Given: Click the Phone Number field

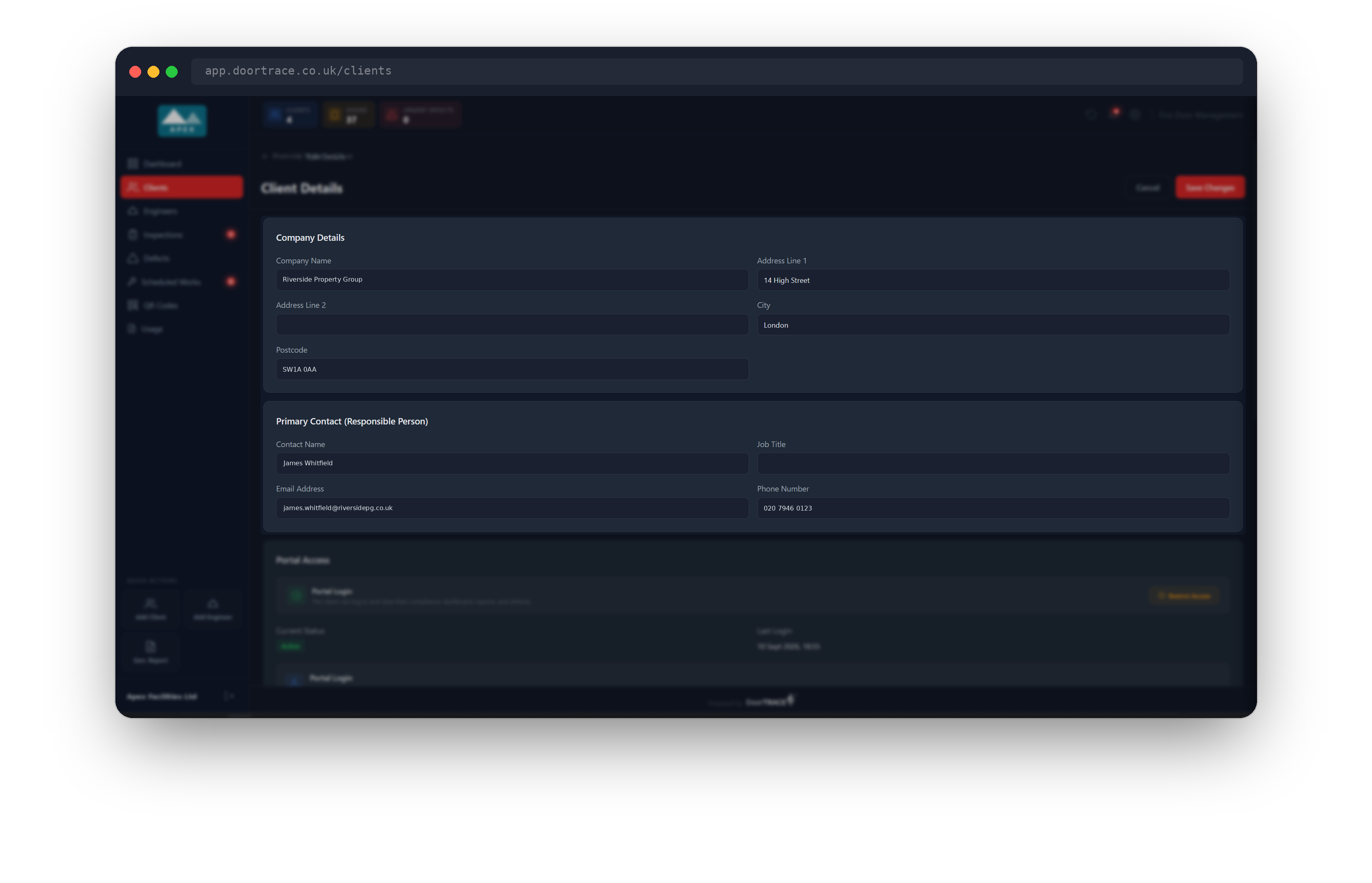Looking at the screenshot, I should click(x=993, y=508).
